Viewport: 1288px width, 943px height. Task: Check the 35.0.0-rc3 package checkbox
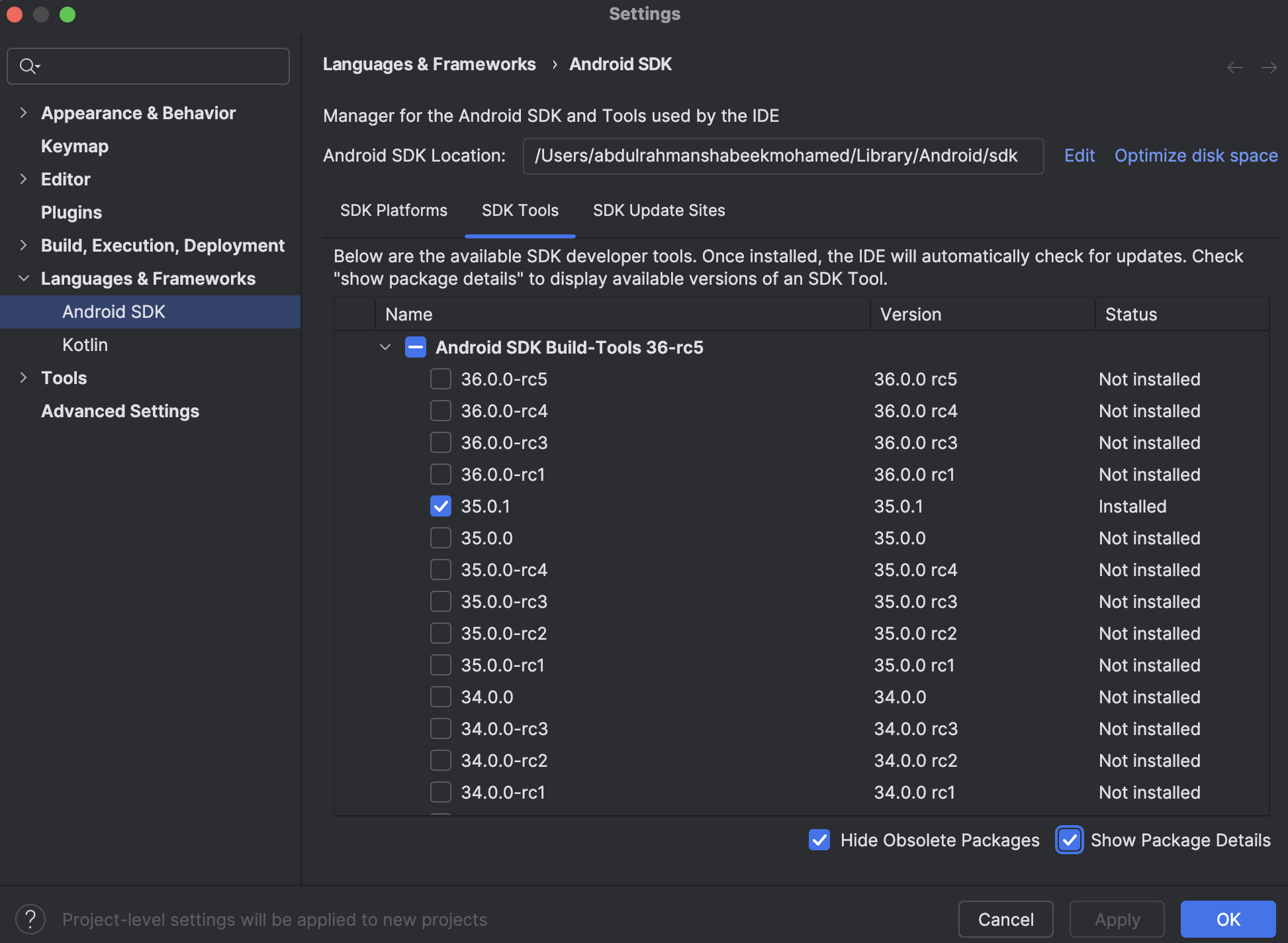click(441, 601)
